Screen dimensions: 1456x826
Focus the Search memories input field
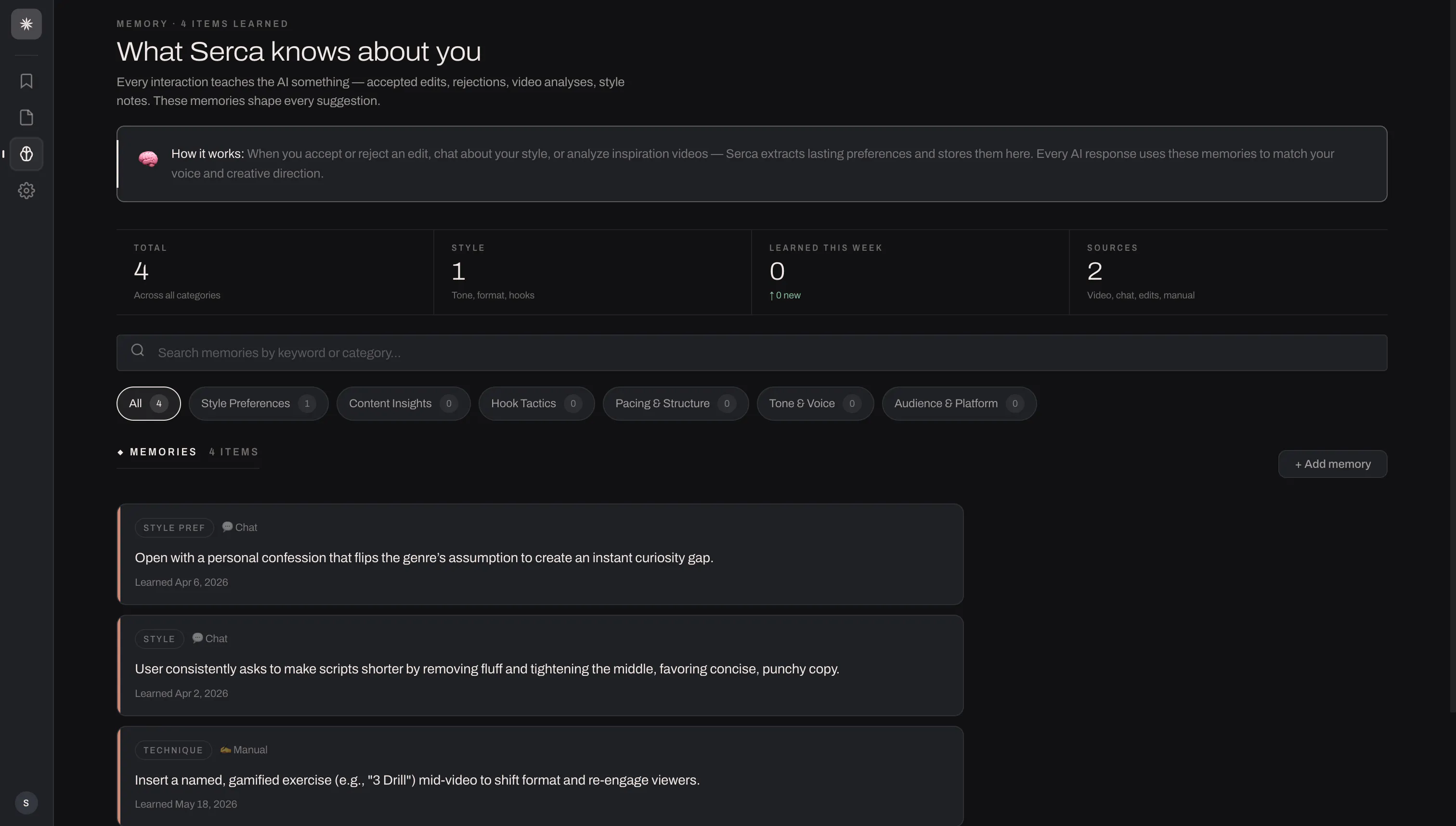752,353
